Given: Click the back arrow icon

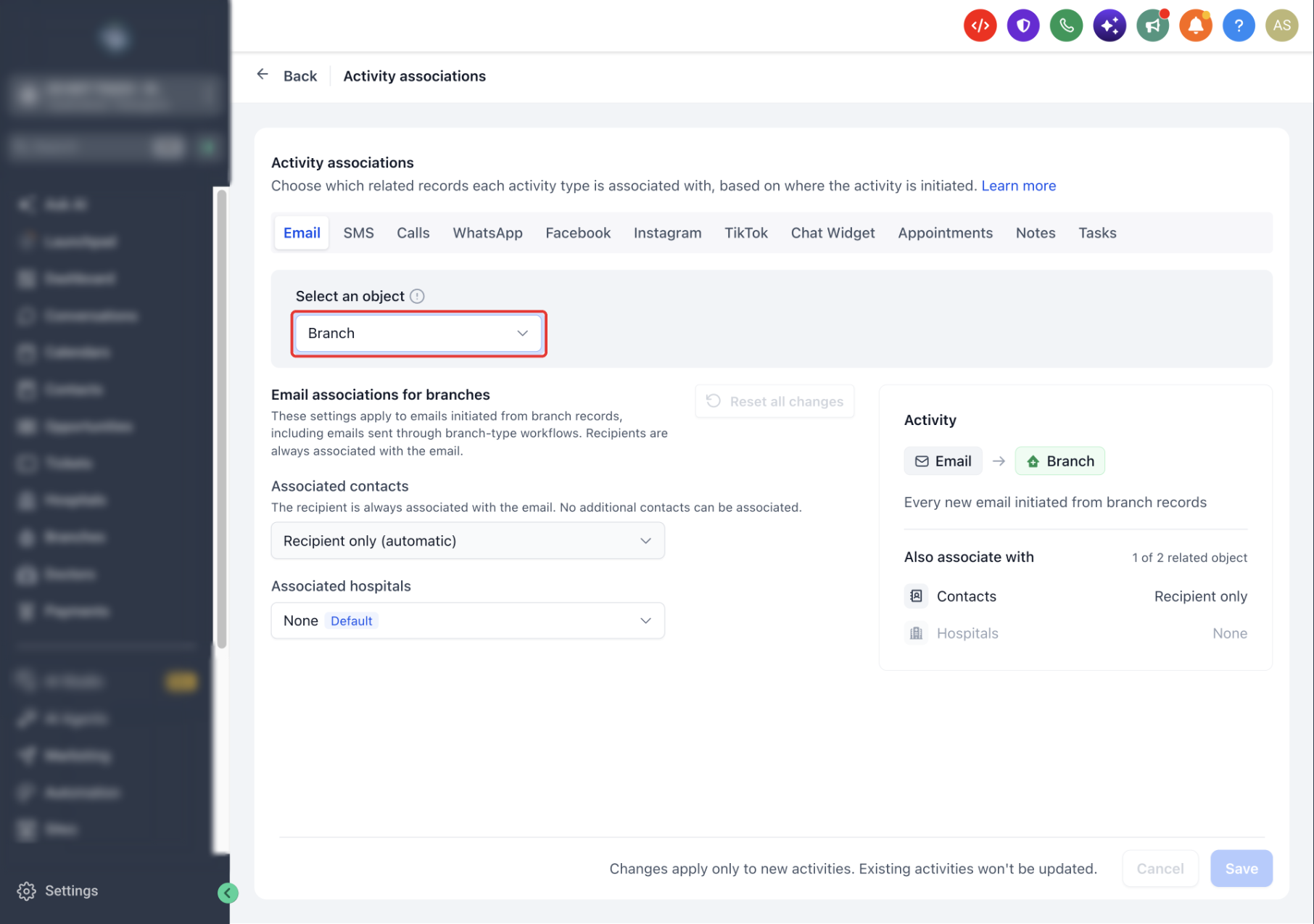Looking at the screenshot, I should point(263,75).
